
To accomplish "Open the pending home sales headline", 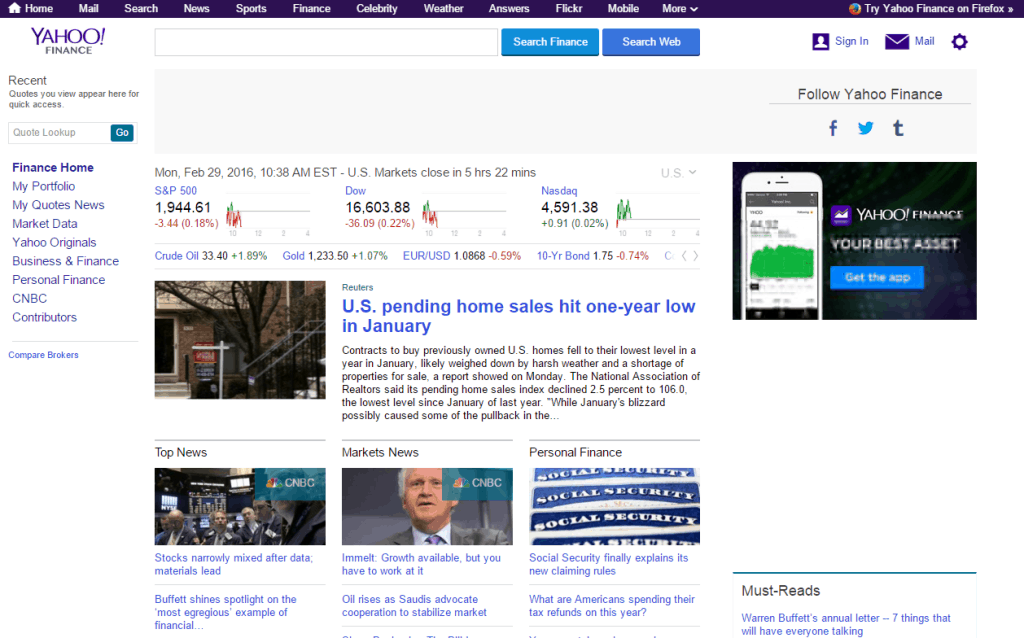I will pos(518,316).
